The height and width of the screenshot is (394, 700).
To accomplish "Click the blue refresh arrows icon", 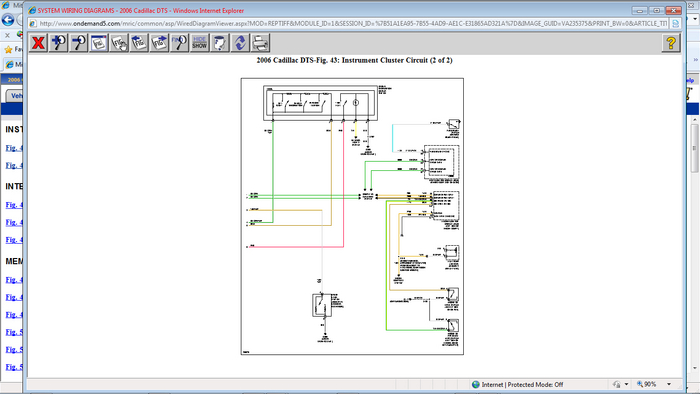I will click(240, 43).
